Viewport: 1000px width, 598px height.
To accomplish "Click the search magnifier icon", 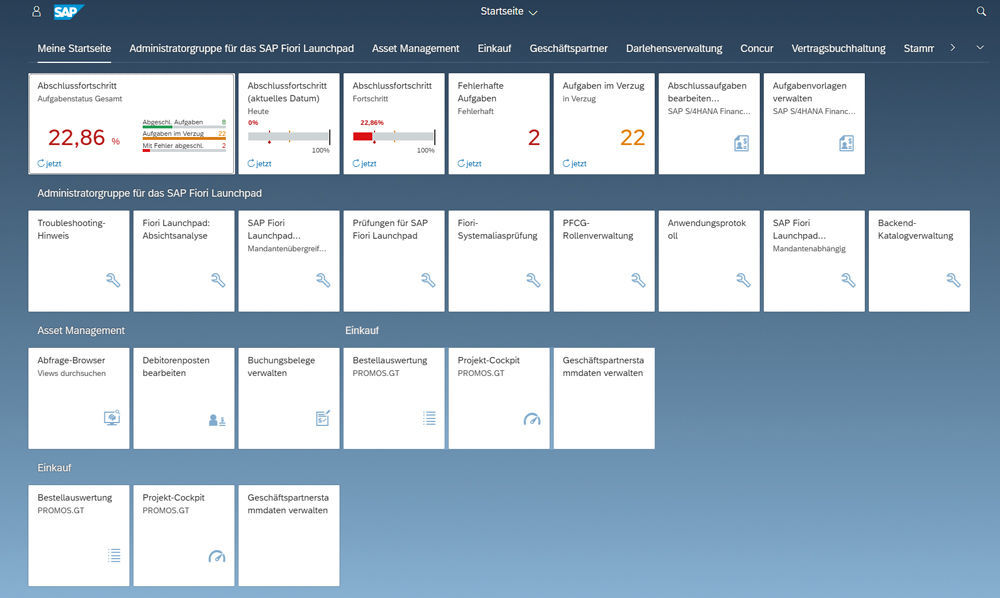I will (981, 12).
